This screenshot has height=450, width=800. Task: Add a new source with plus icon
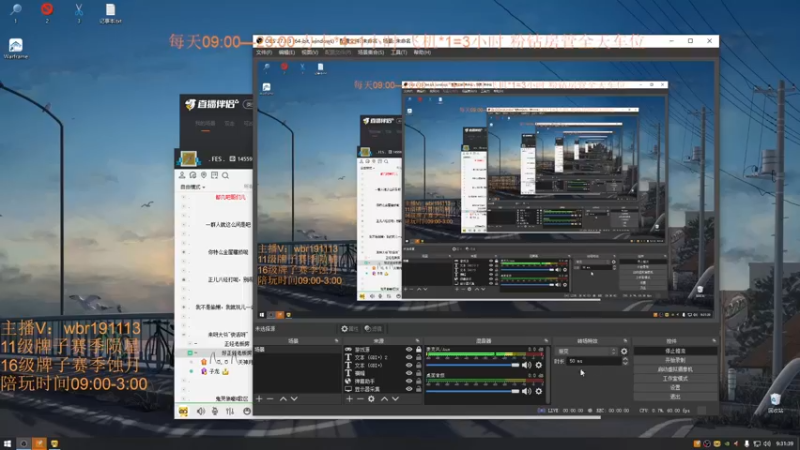[x=349, y=399]
